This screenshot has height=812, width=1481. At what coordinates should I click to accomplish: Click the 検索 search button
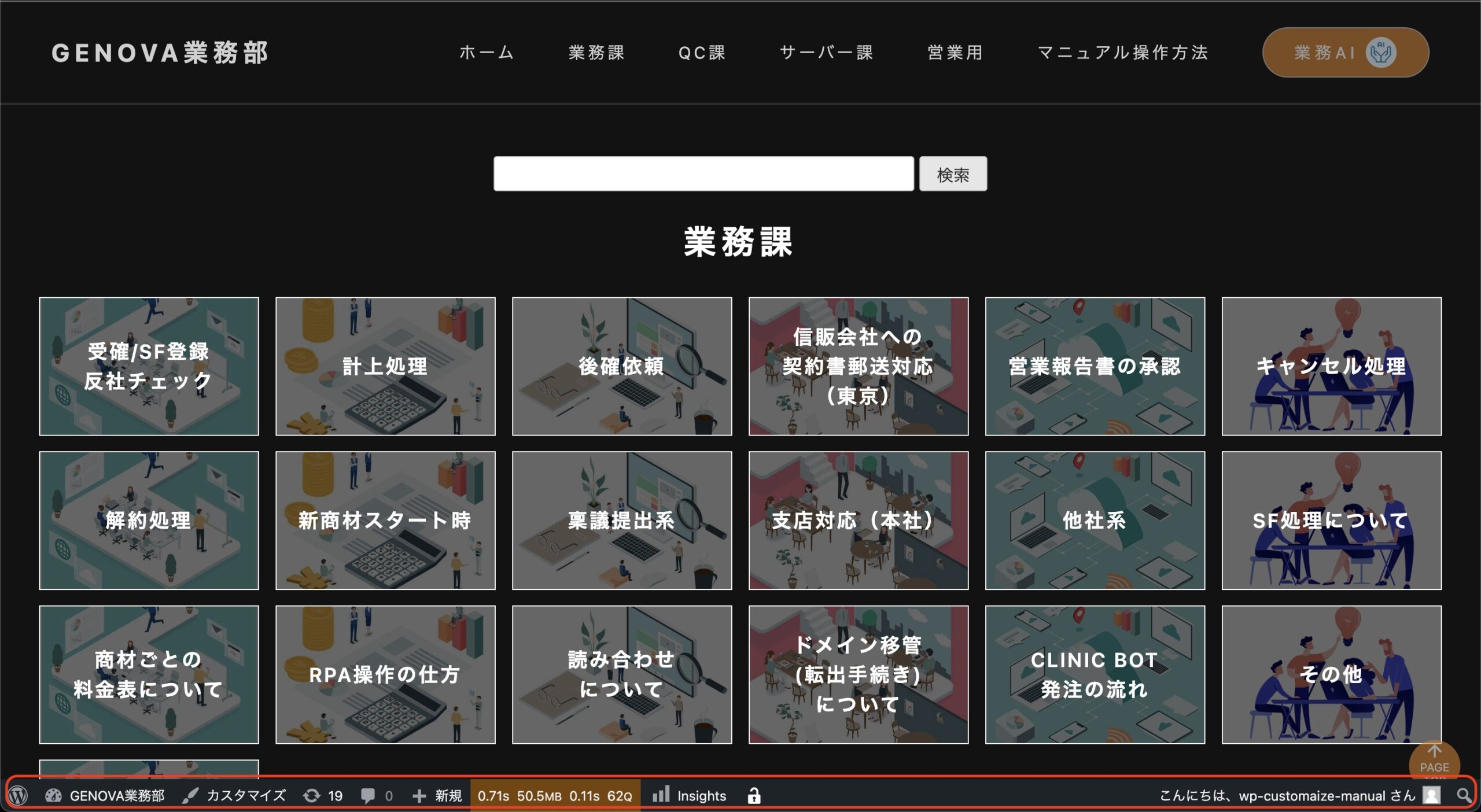pyautogui.click(x=952, y=174)
